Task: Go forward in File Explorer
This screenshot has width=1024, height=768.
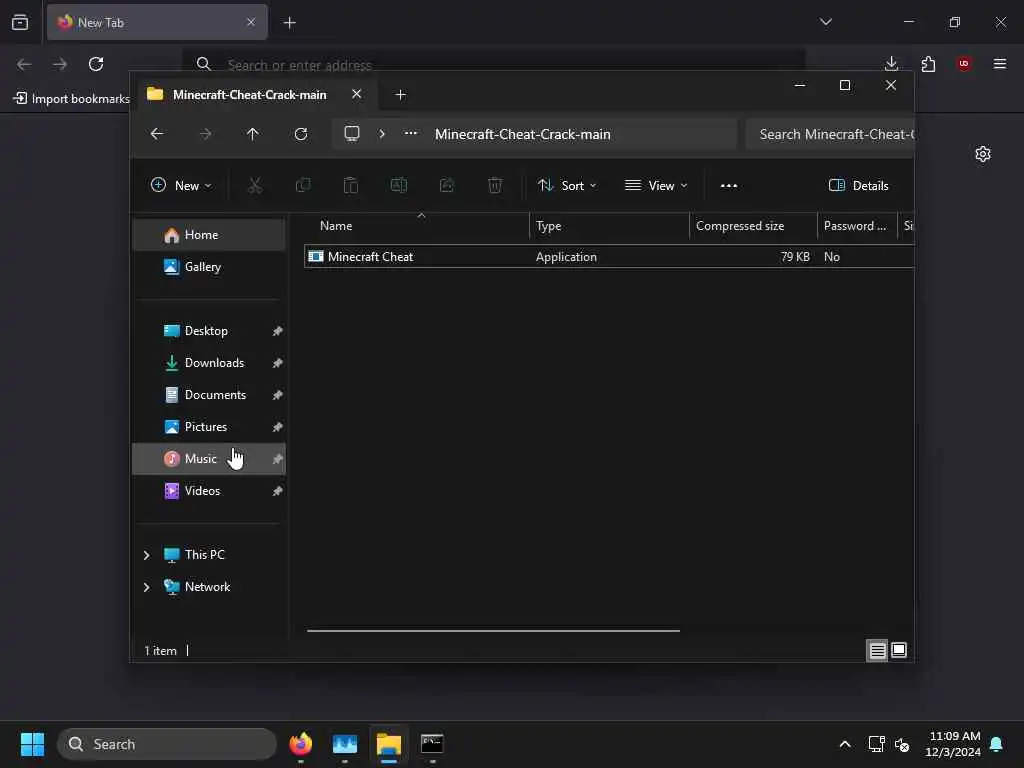Action: pyautogui.click(x=205, y=134)
